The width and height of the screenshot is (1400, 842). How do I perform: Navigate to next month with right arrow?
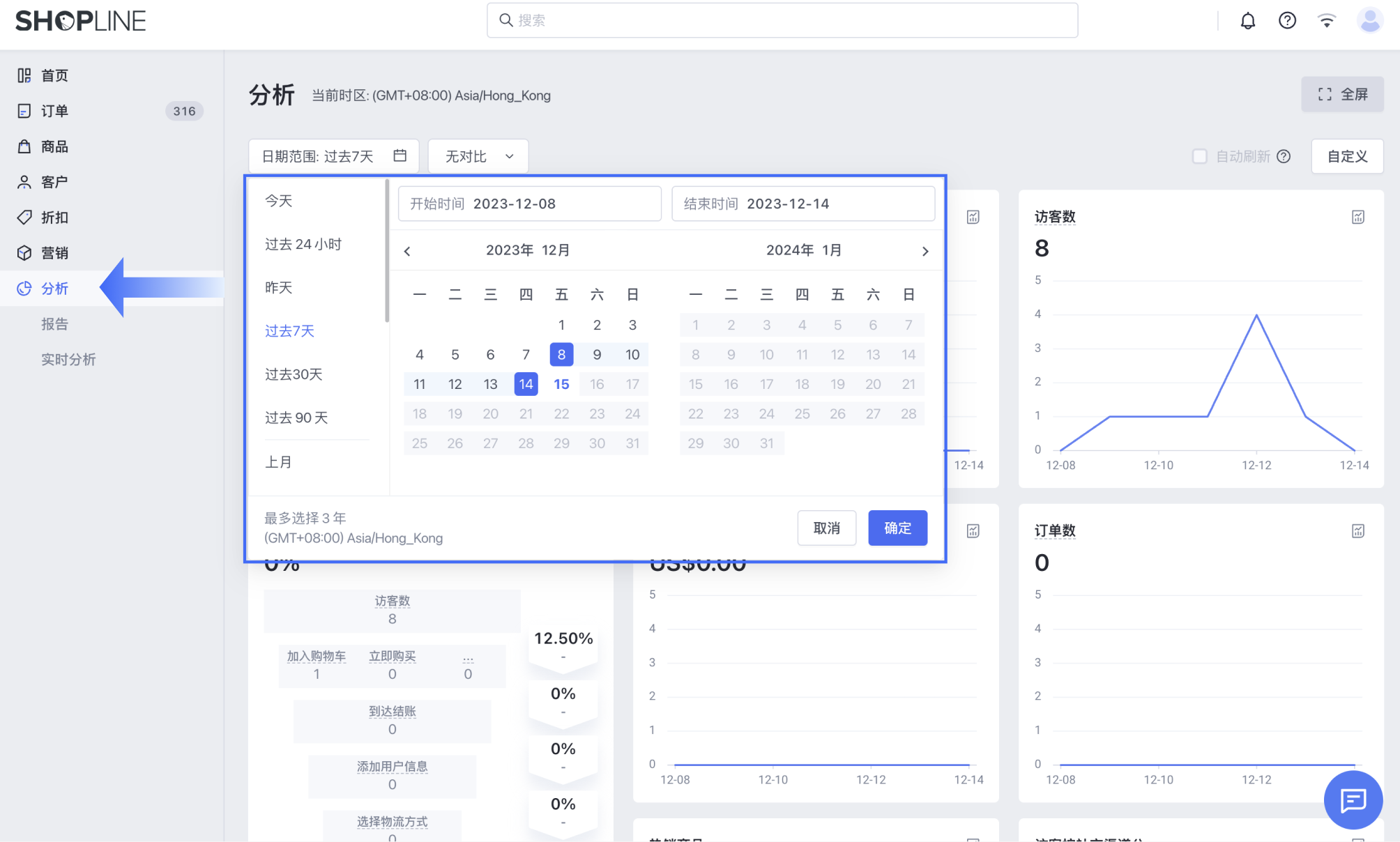(x=925, y=251)
